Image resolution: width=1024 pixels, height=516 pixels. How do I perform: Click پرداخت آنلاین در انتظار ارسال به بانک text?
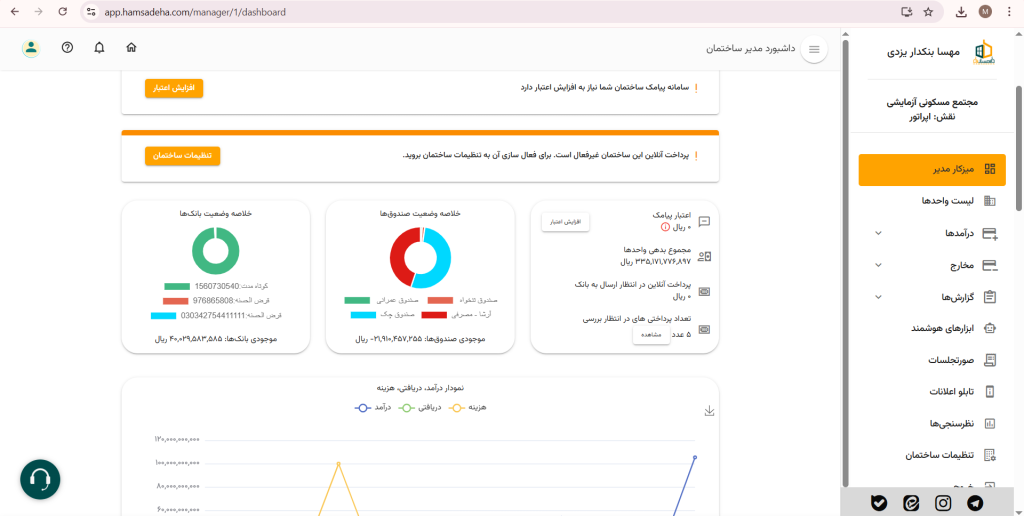tap(633, 285)
